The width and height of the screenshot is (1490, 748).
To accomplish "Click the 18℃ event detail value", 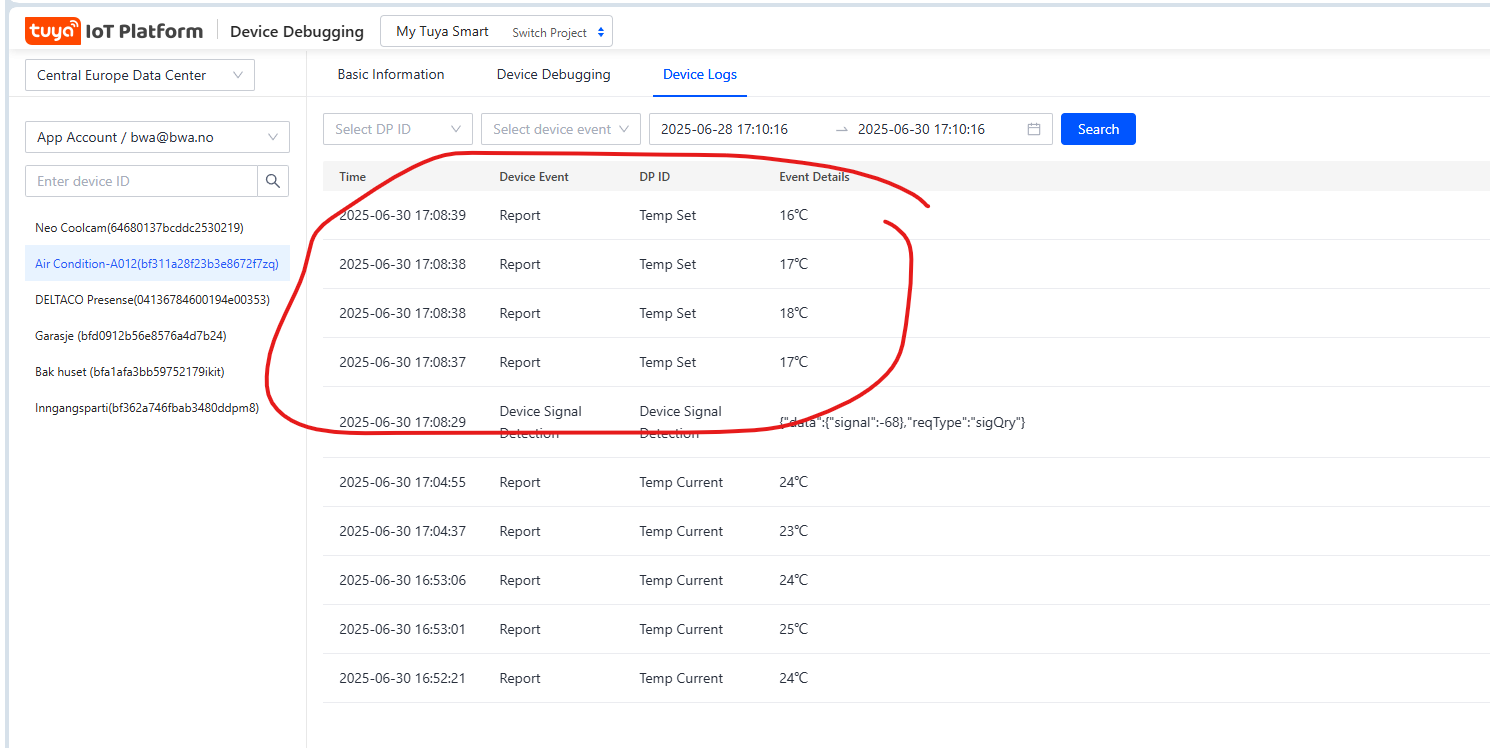I will 794,313.
